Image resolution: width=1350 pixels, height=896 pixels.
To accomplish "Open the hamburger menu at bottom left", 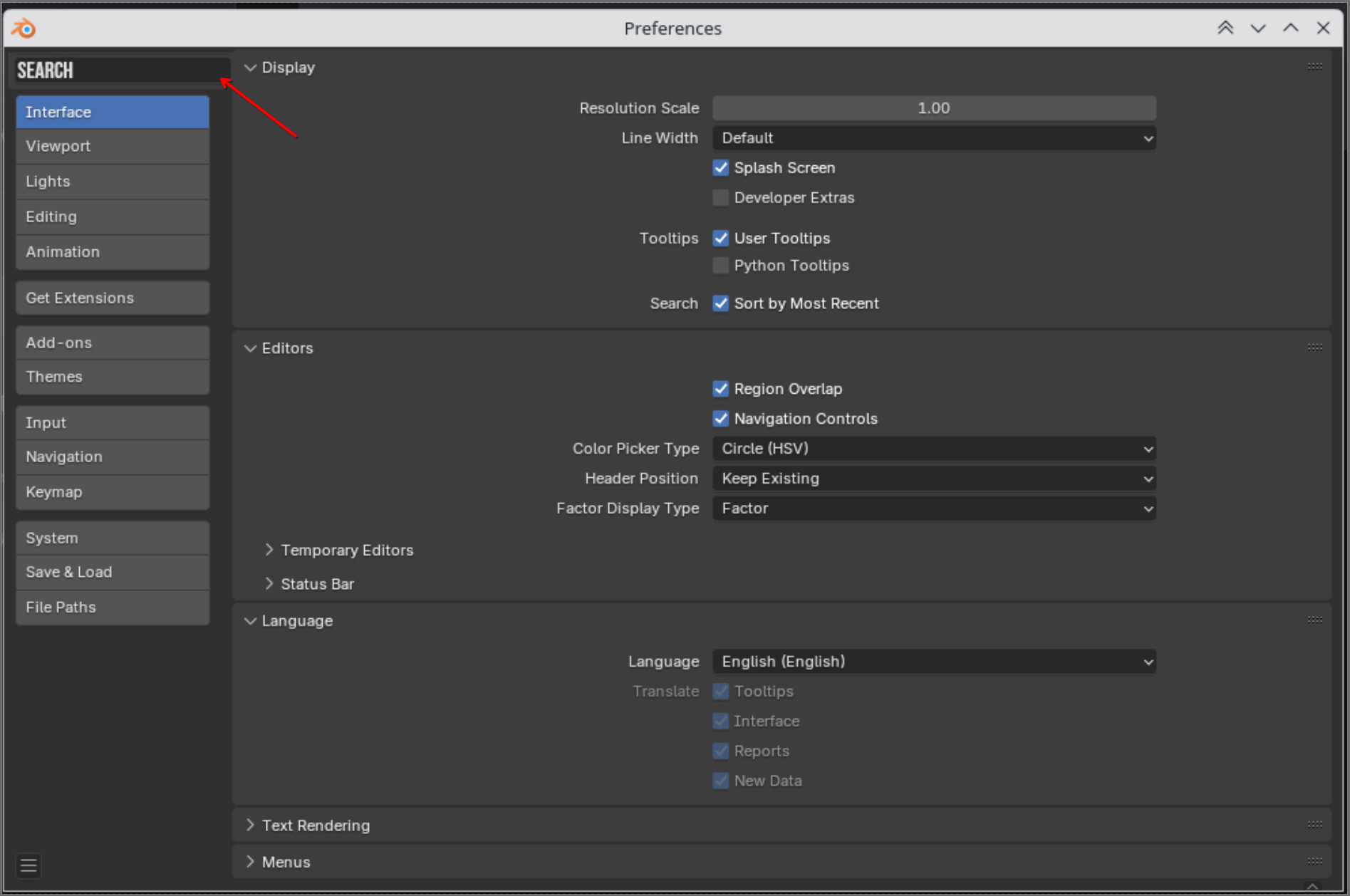I will (28, 865).
